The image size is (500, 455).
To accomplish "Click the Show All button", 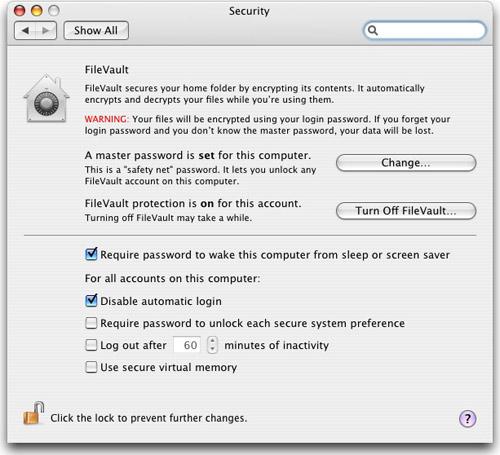I will 96,31.
